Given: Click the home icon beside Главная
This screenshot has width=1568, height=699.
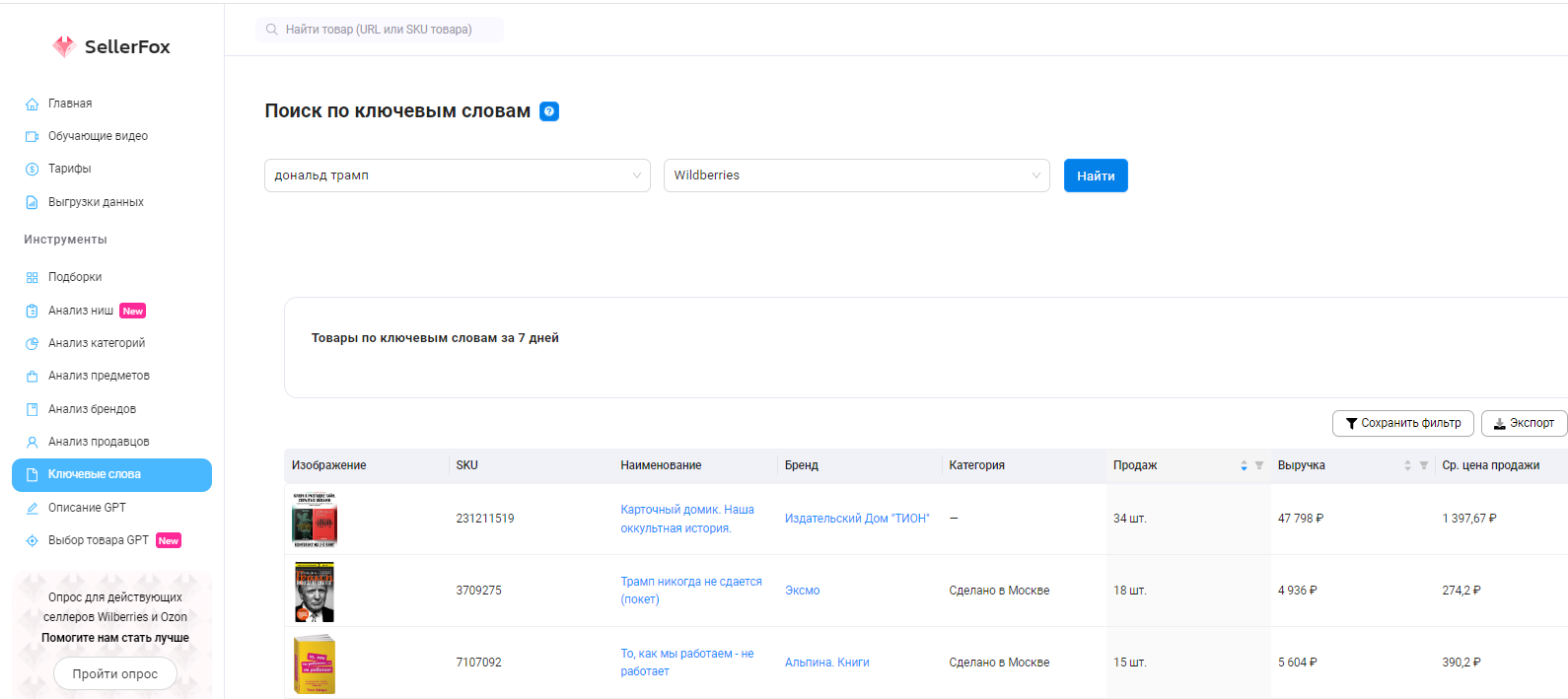Looking at the screenshot, I should pos(32,104).
